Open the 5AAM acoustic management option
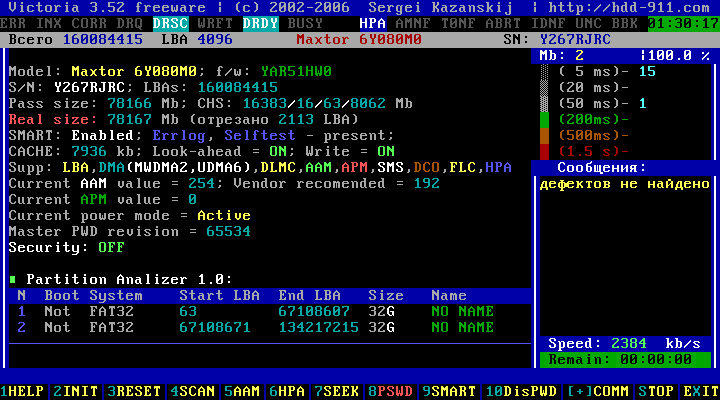This screenshot has width=720, height=400. coord(242,391)
